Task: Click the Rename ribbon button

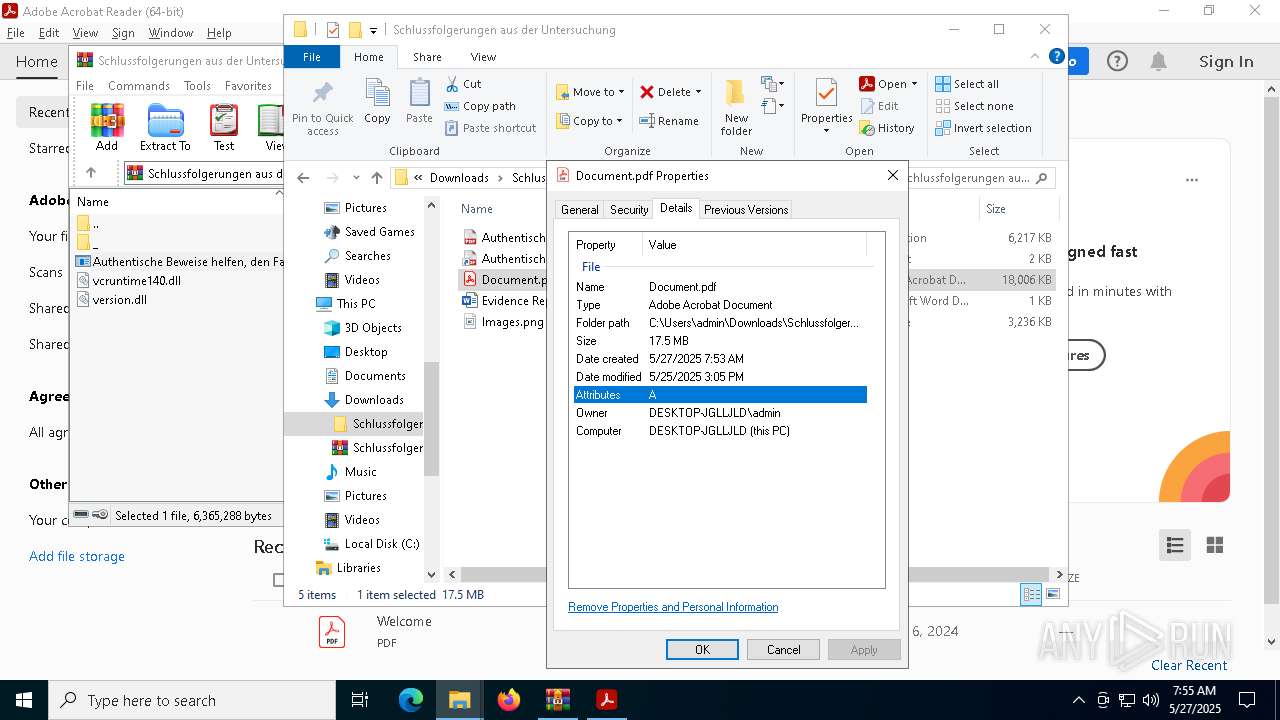Action: pos(669,121)
